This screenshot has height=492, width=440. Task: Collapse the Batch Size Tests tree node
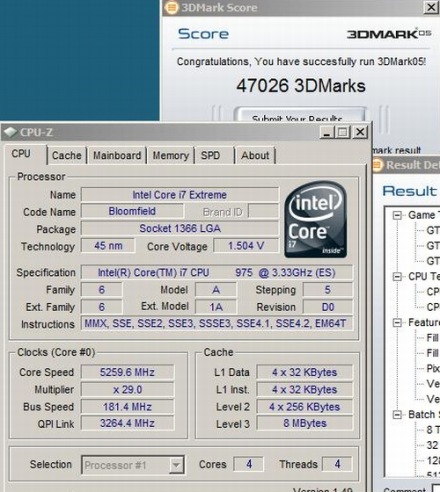pos(397,415)
